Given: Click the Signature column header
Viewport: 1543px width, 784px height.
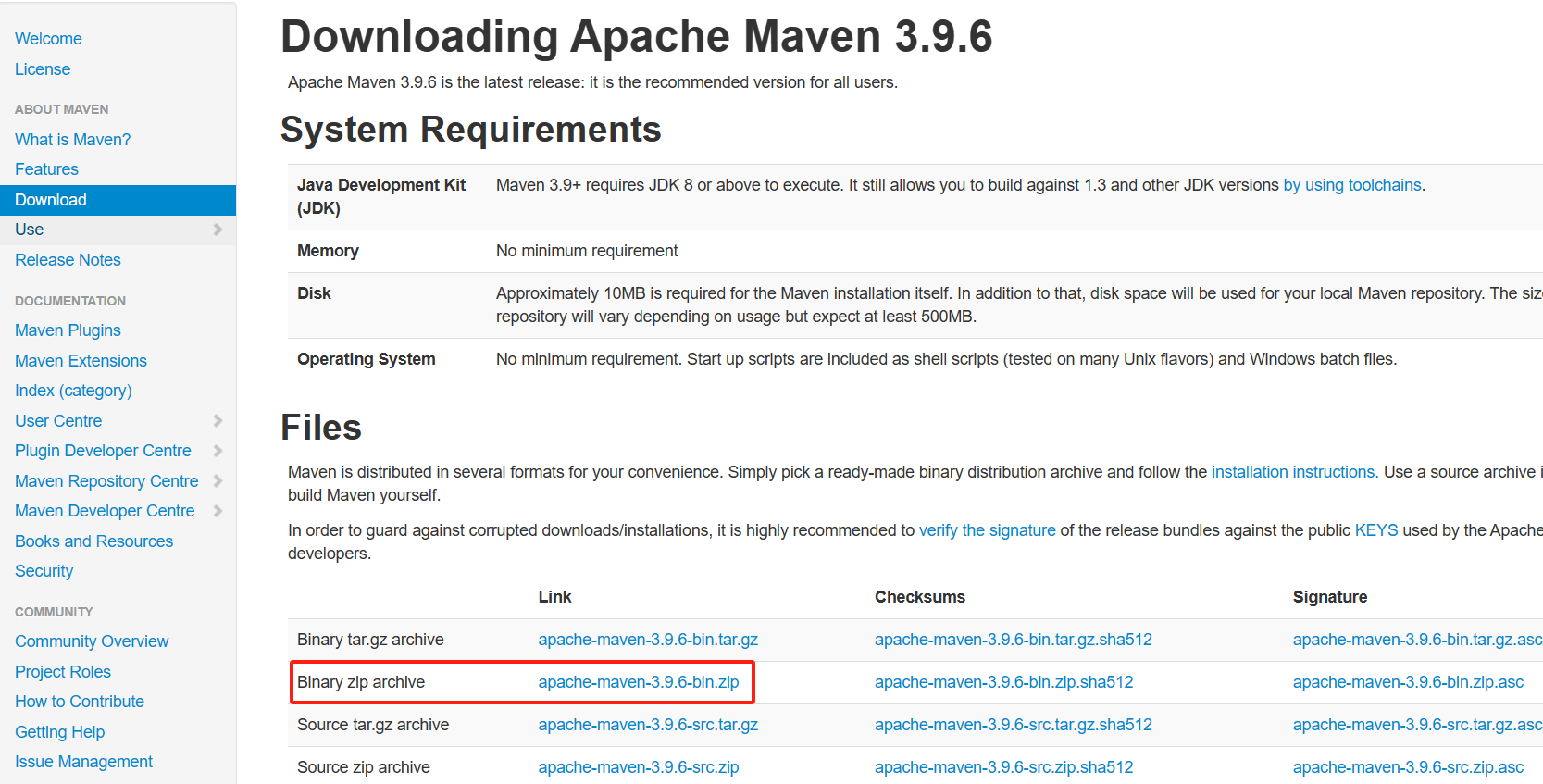Looking at the screenshot, I should pyautogui.click(x=1330, y=597).
